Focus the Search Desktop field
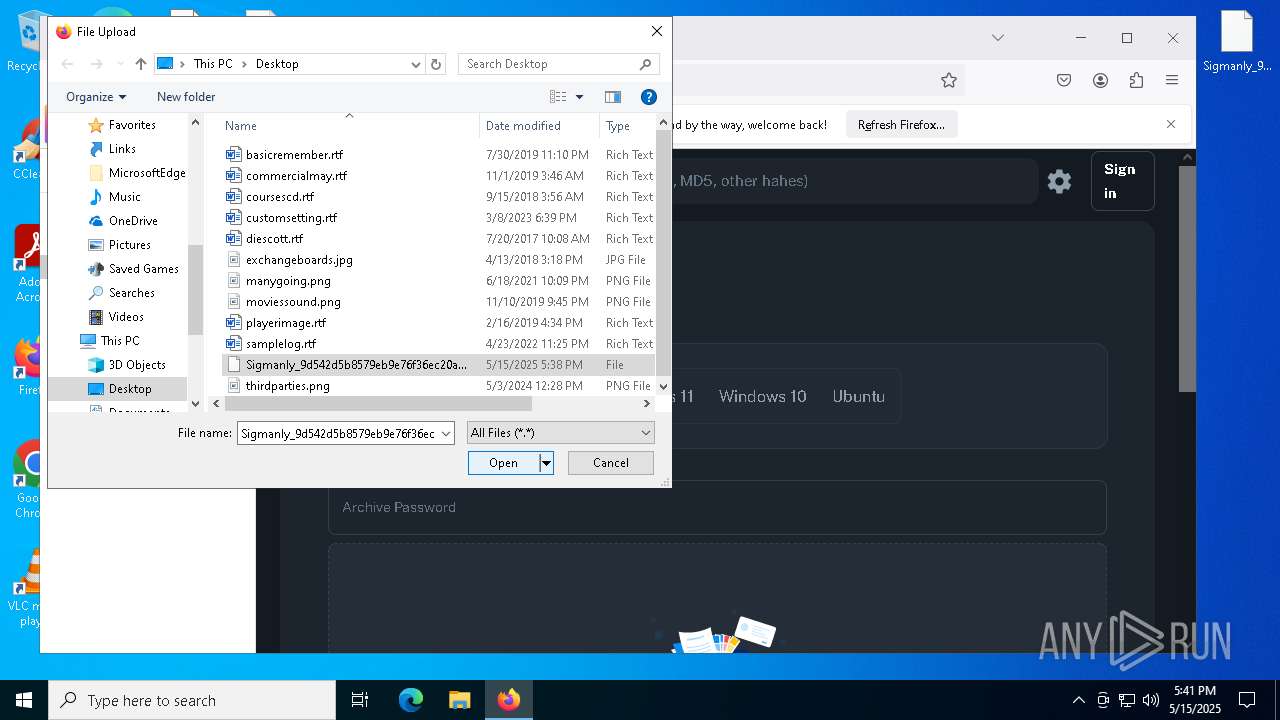The height and width of the screenshot is (720, 1280). [558, 64]
